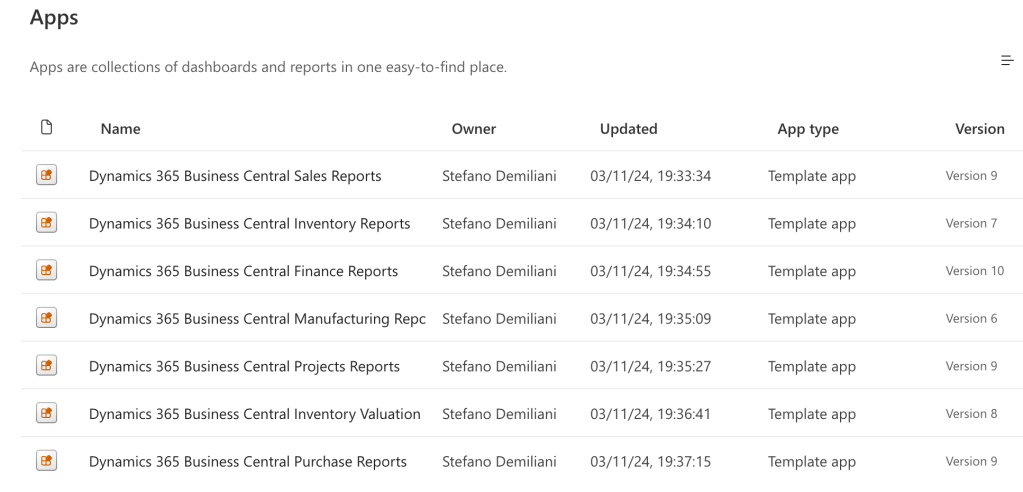Click the Inventory Reports app icon

(x=45, y=223)
